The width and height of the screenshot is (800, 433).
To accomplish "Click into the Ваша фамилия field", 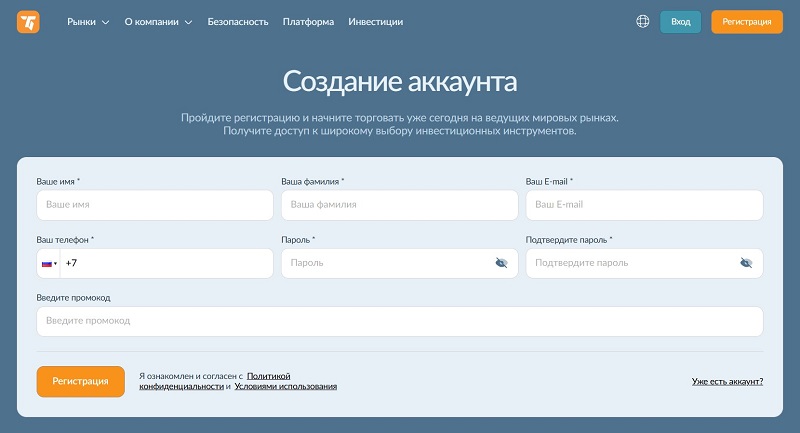I will click(x=399, y=205).
